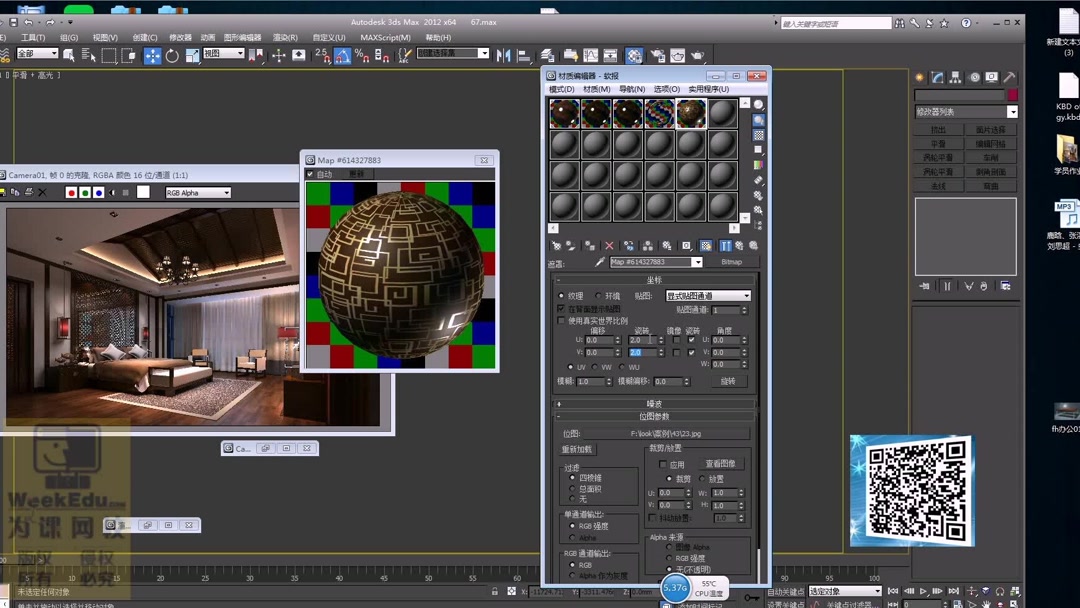Select the 环境 radio button
Viewport: 1080px width, 608px height.
(599, 296)
